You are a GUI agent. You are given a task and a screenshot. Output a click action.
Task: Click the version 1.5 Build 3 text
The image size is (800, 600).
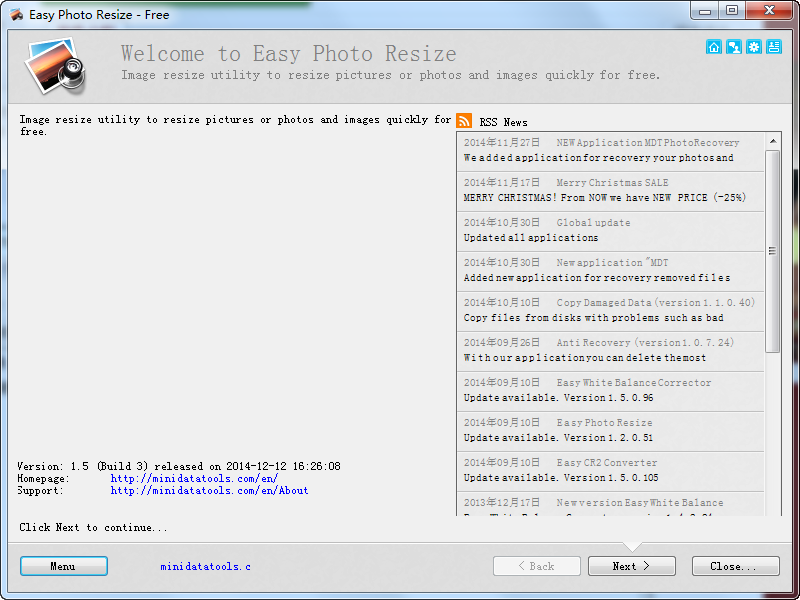tap(179, 466)
